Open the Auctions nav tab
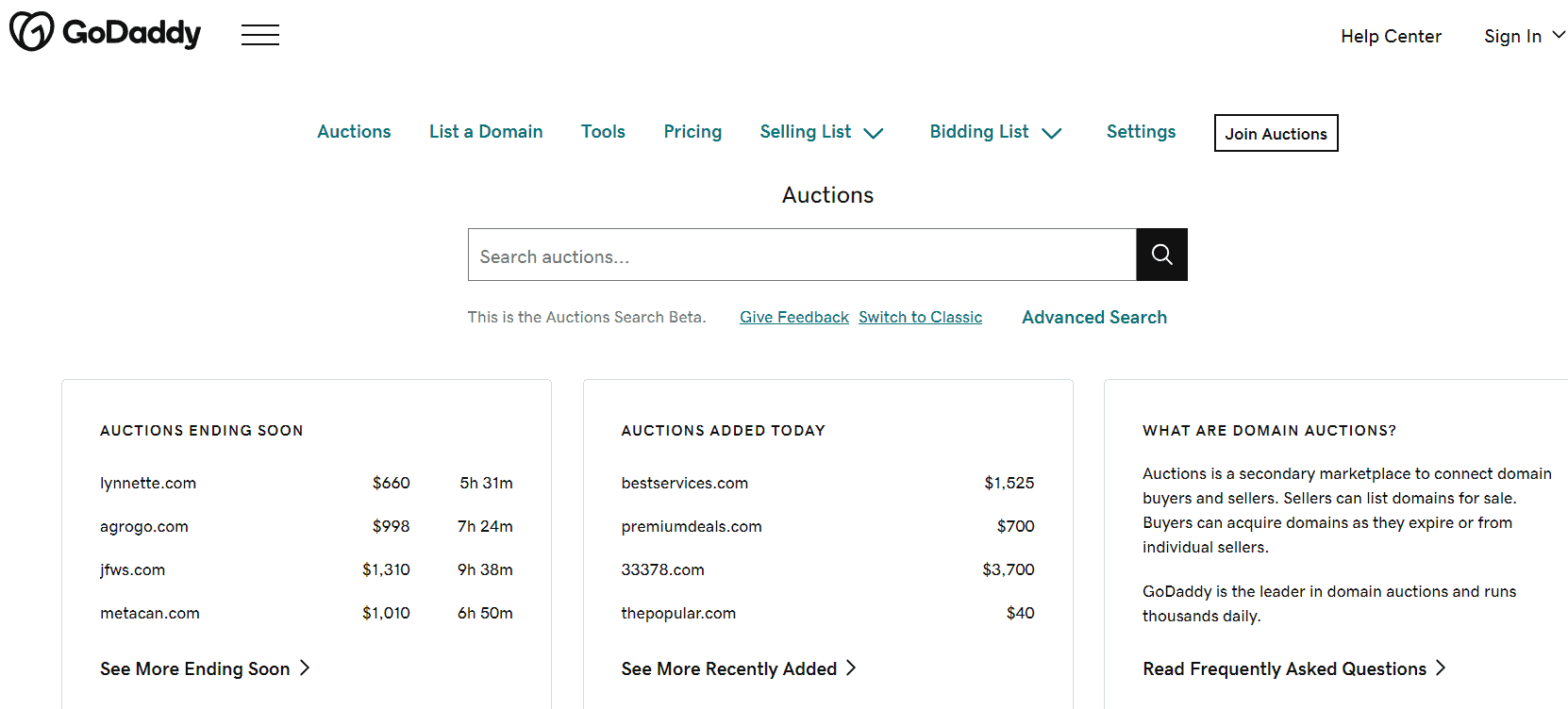Image resolution: width=1568 pixels, height=709 pixels. (354, 132)
